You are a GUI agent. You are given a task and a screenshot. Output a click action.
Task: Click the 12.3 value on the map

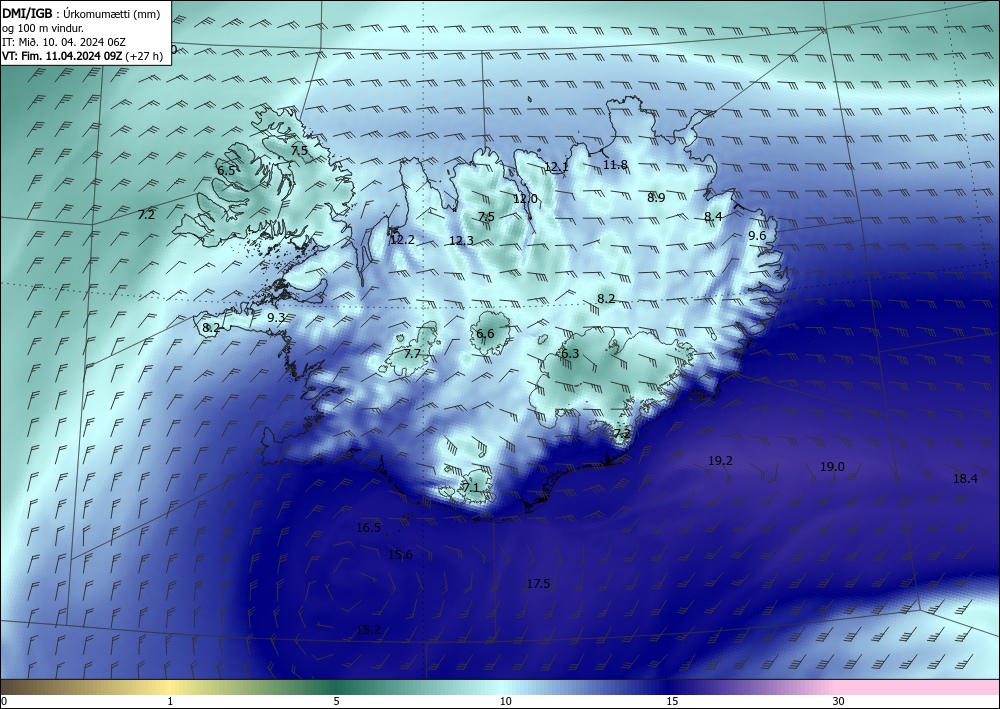point(461,241)
